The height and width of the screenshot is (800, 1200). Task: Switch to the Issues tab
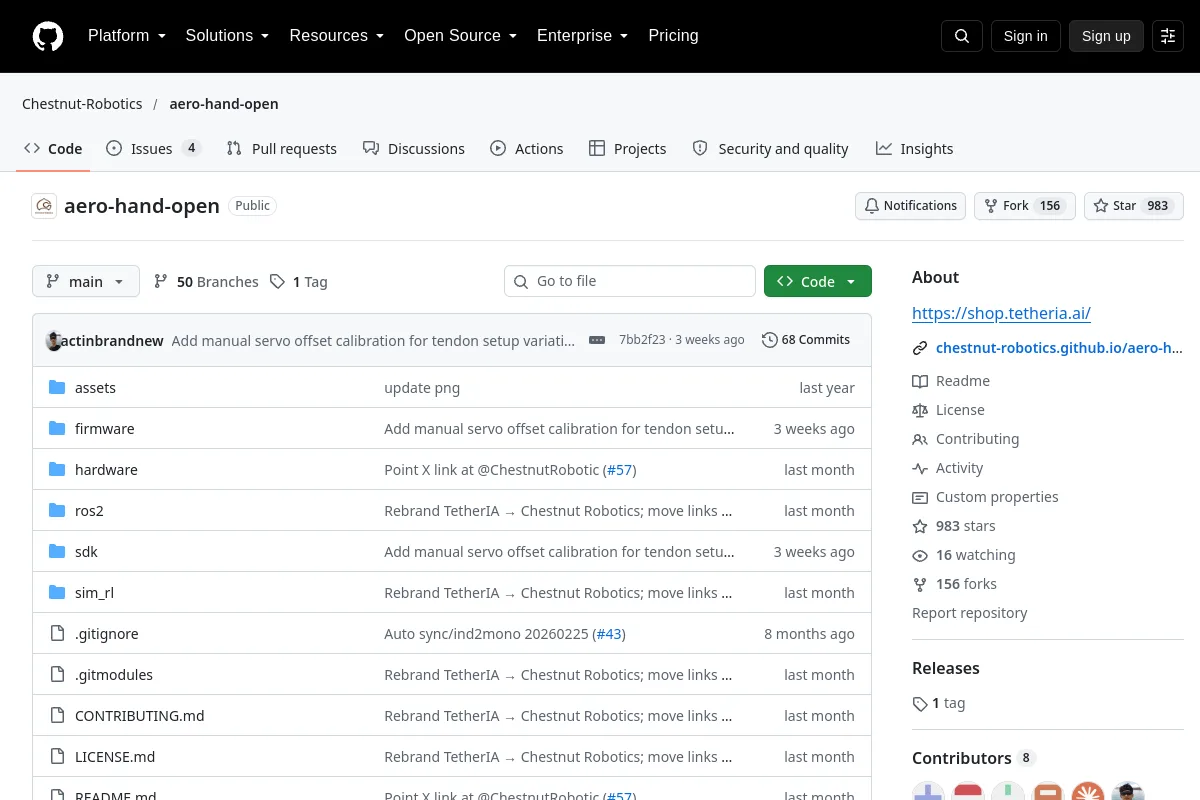(x=154, y=149)
